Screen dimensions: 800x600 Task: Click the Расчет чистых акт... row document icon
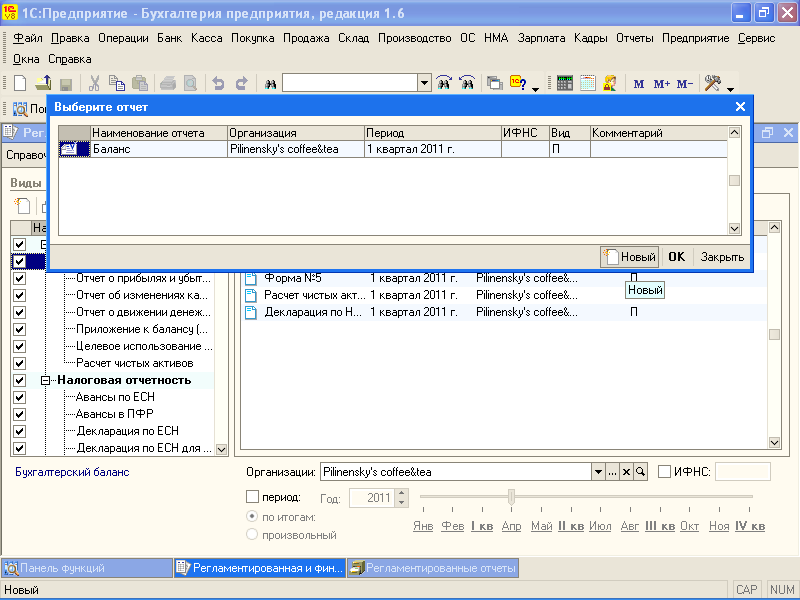(x=251, y=295)
